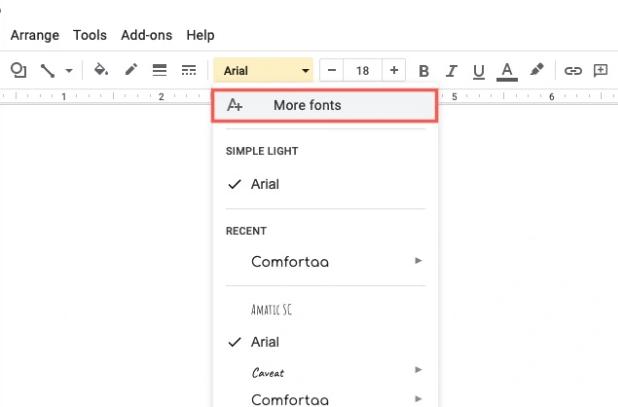Toggle Italic formatting

pos(451,71)
